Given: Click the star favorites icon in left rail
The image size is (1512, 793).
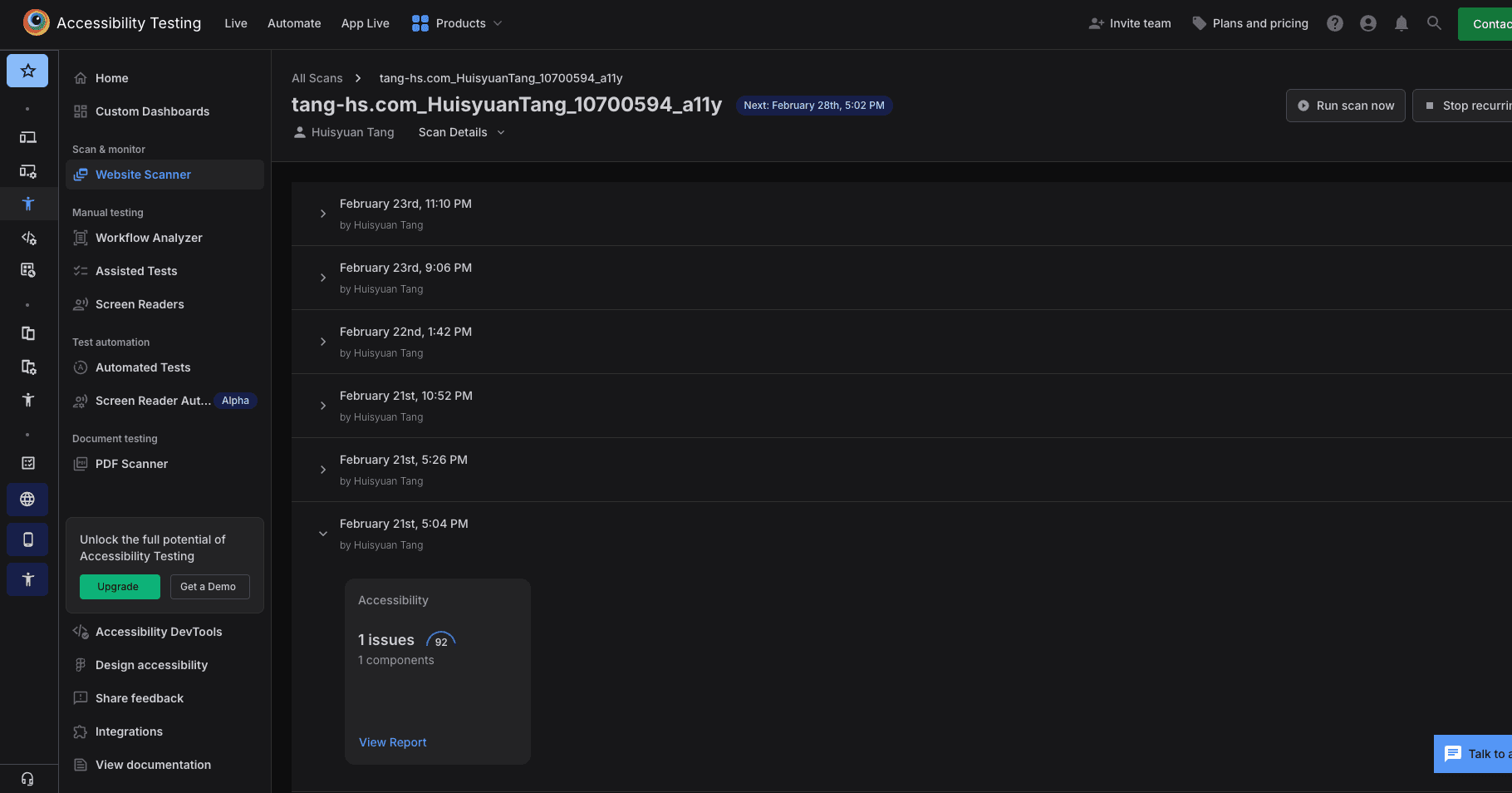Looking at the screenshot, I should pos(27,71).
